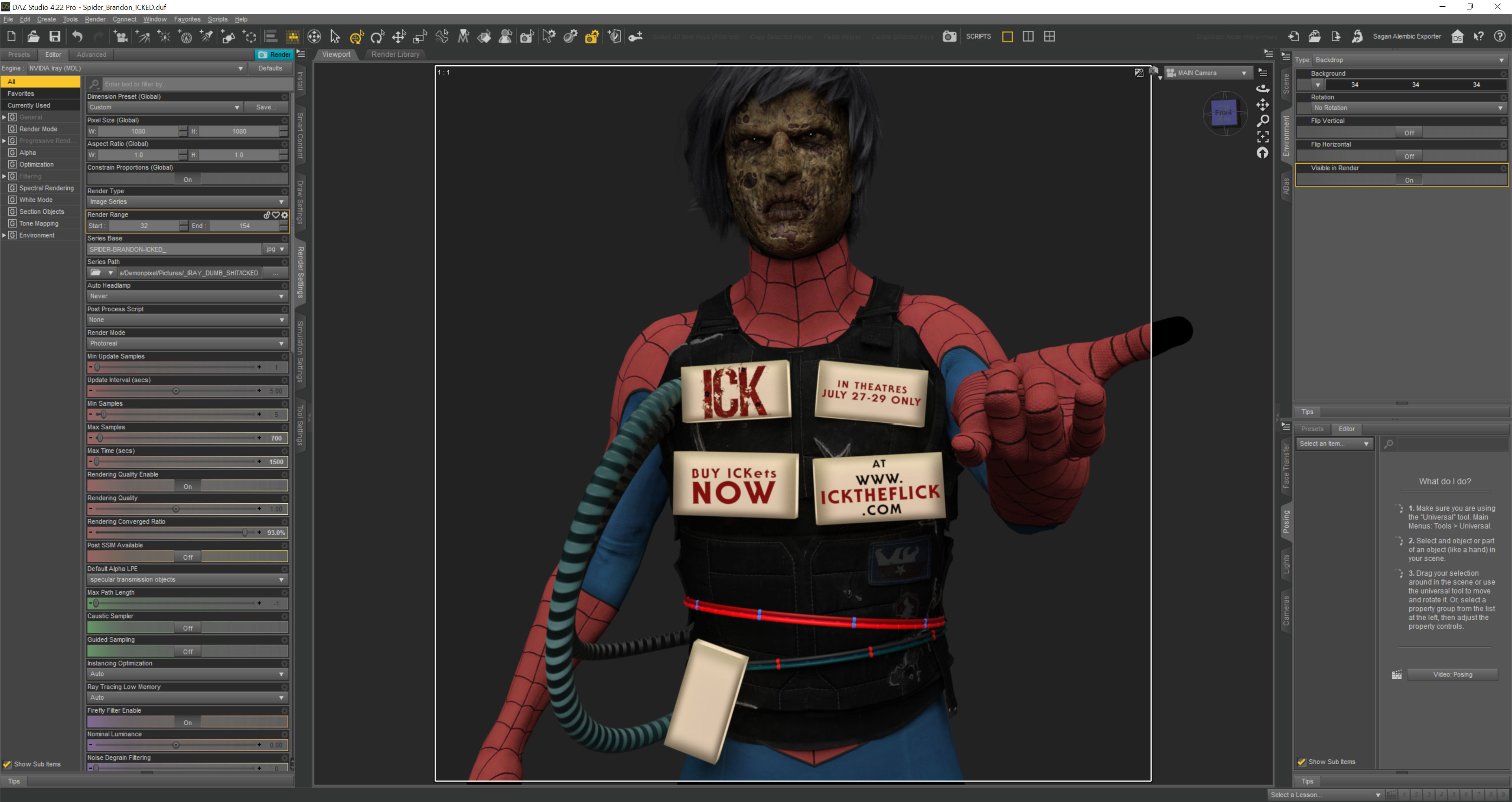Click the add keyframe key icon
Screen dimensions: 1512x802
(636, 36)
